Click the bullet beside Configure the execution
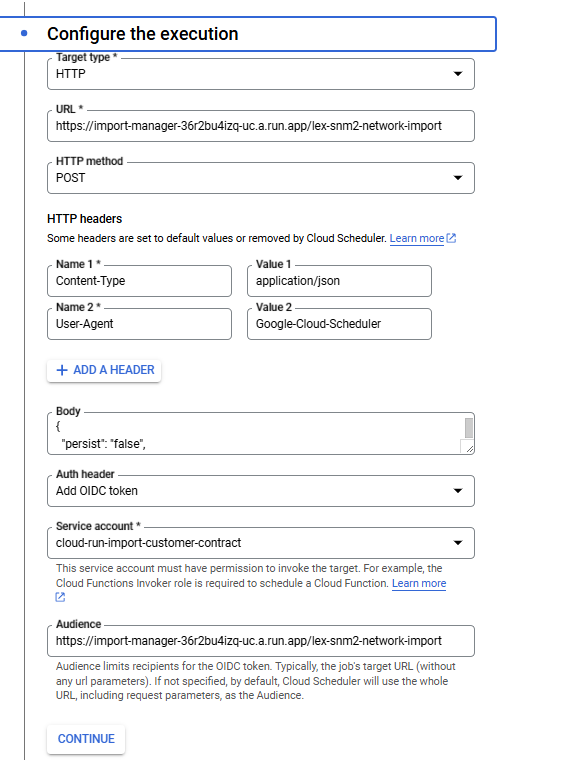Screen dimensions: 567x760 [24, 33]
